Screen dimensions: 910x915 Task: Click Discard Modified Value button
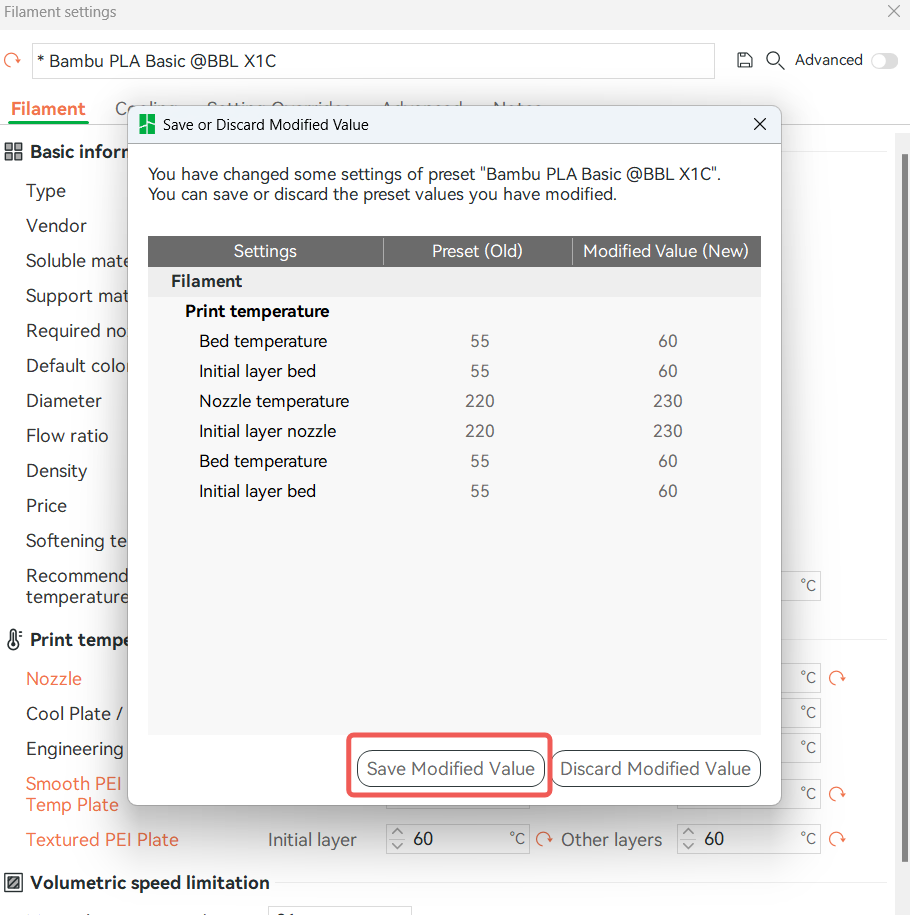coord(655,769)
